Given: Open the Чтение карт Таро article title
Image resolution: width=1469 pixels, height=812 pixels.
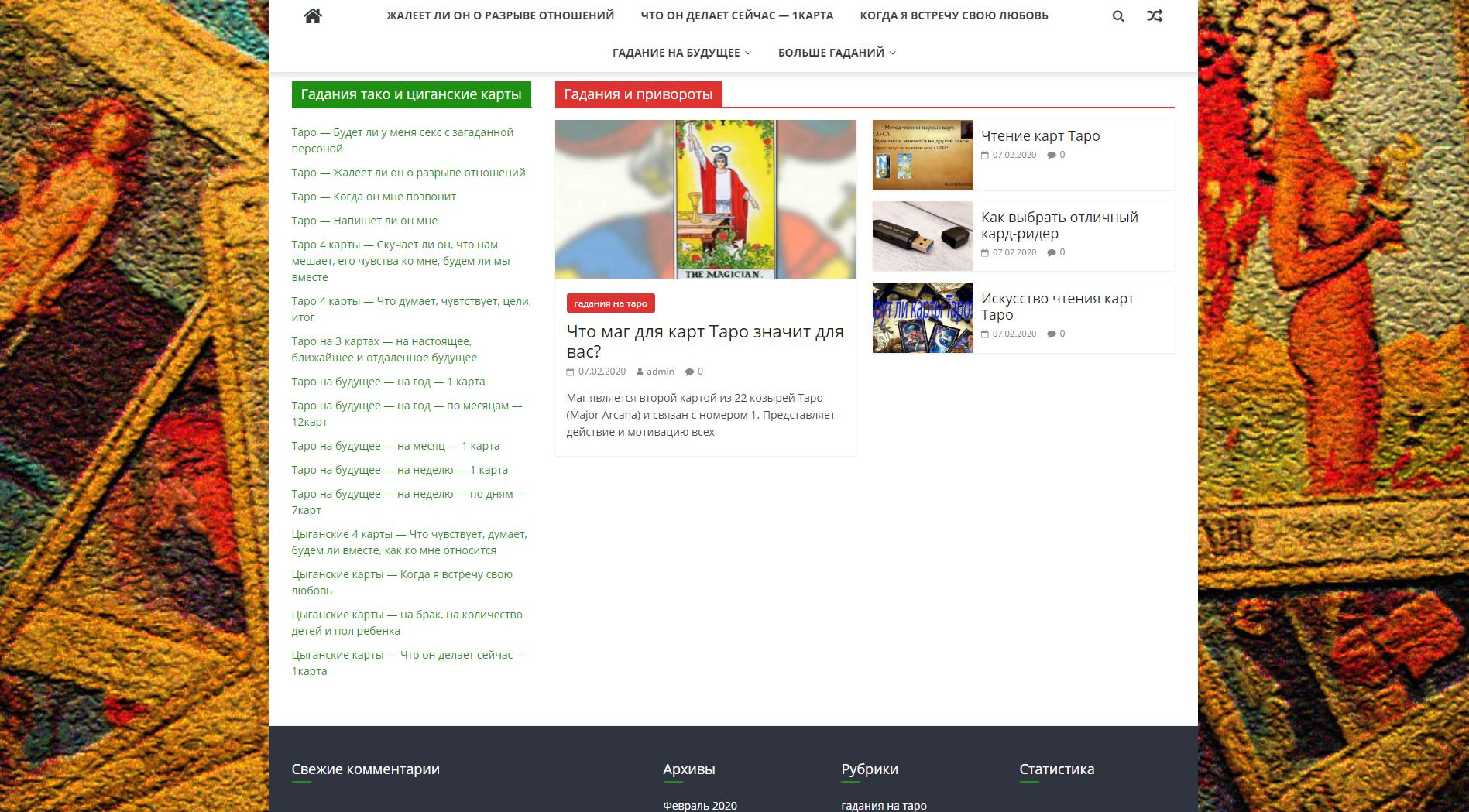Looking at the screenshot, I should (1040, 136).
